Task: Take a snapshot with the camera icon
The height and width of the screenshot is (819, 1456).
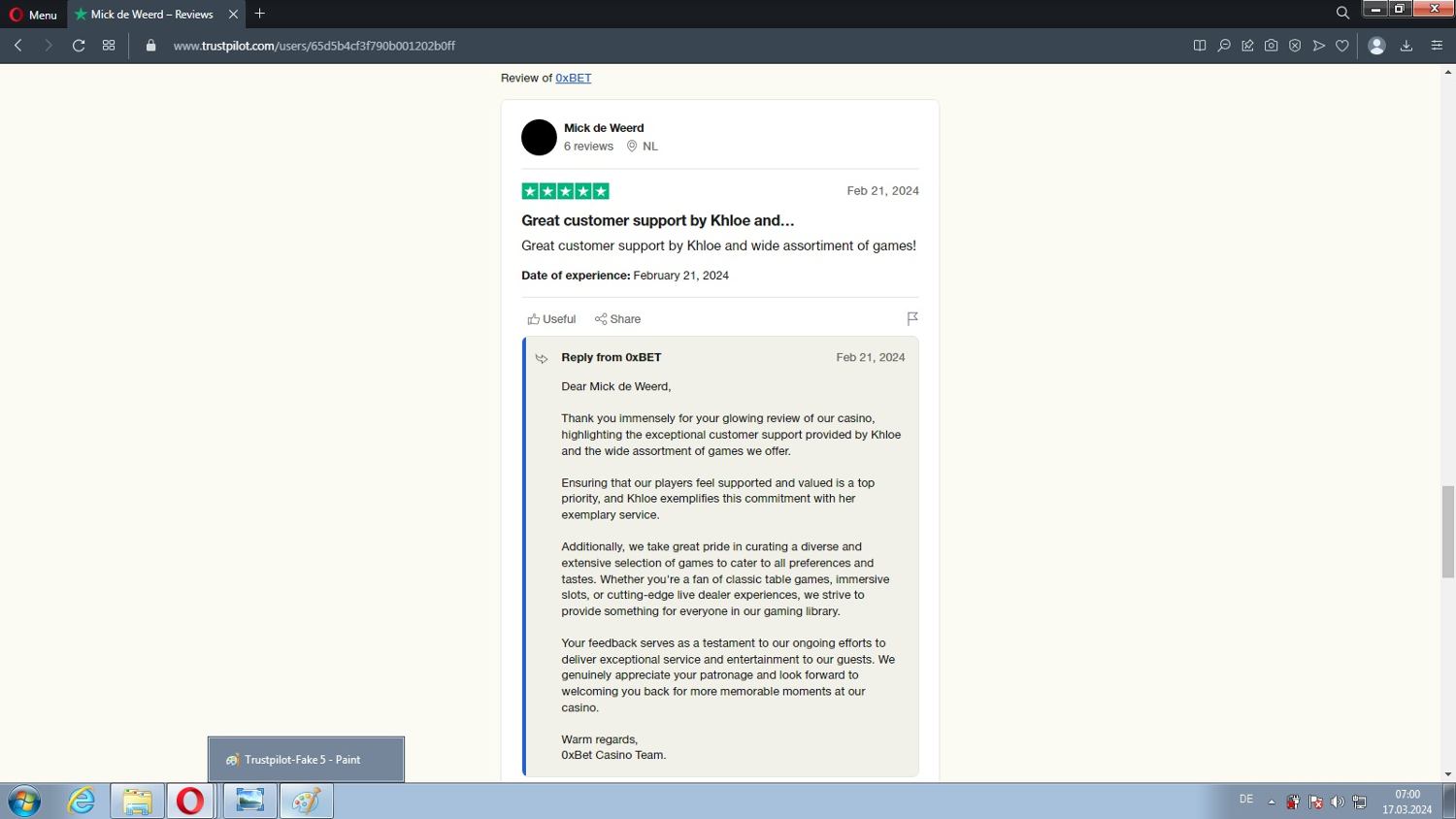Action: 1271,46
